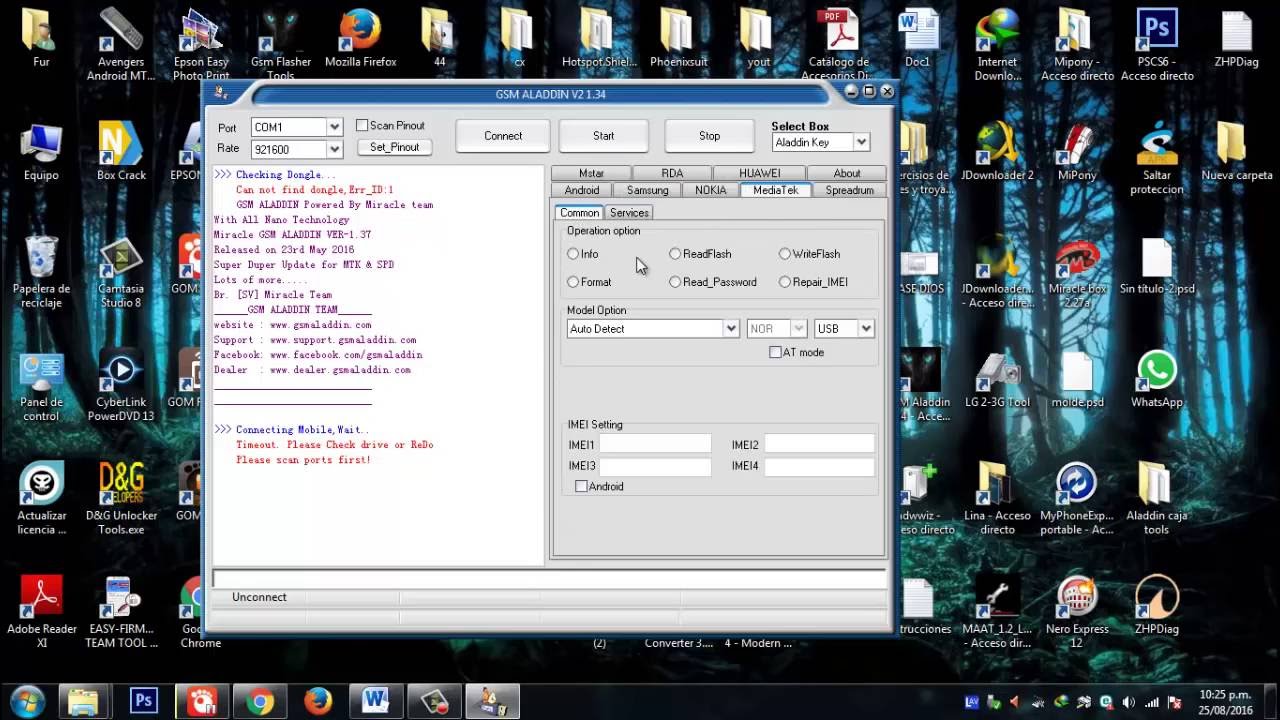This screenshot has width=1280, height=720.
Task: Open the About tab
Action: [847, 173]
